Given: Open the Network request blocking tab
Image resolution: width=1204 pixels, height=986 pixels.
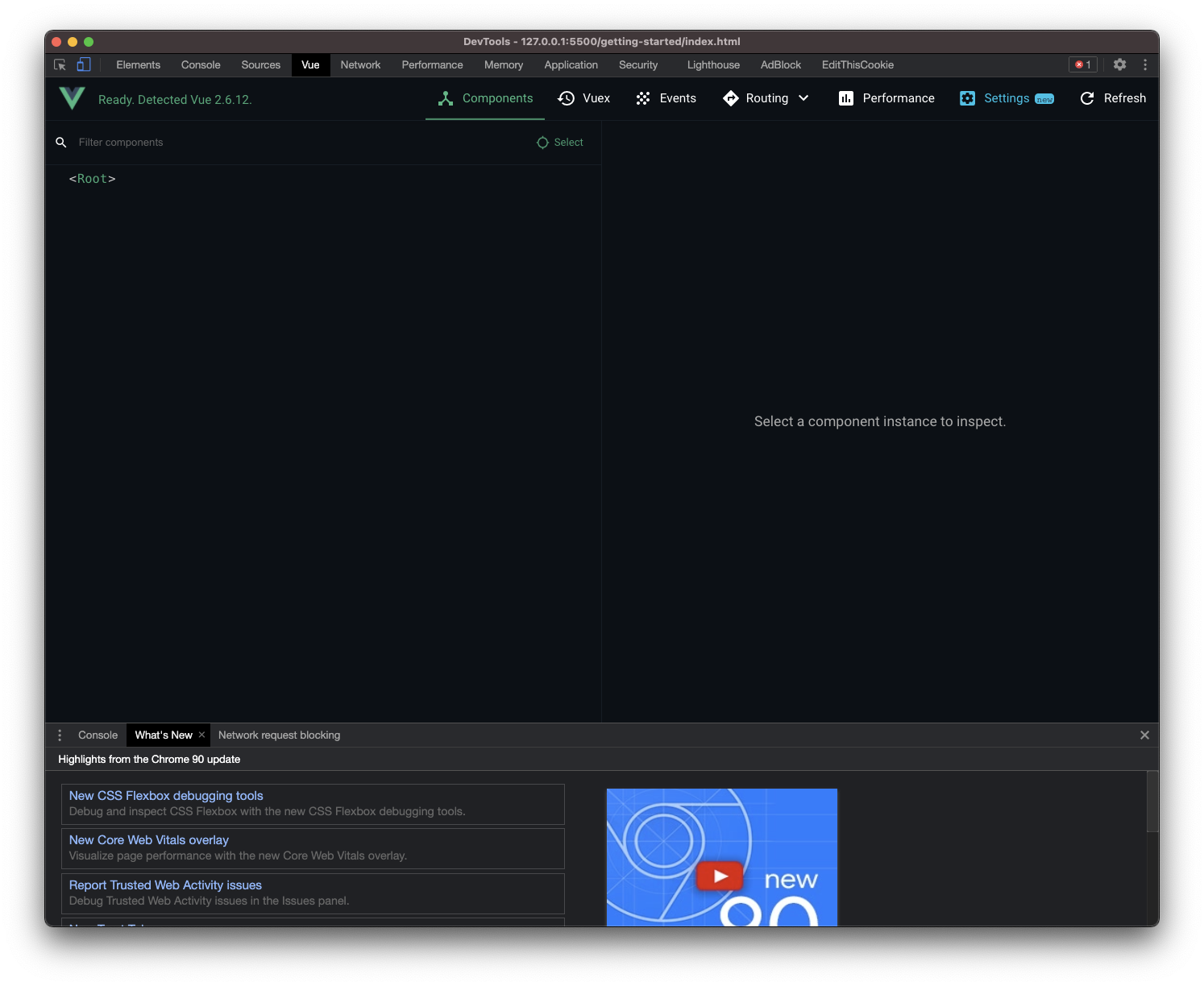Looking at the screenshot, I should 279,735.
